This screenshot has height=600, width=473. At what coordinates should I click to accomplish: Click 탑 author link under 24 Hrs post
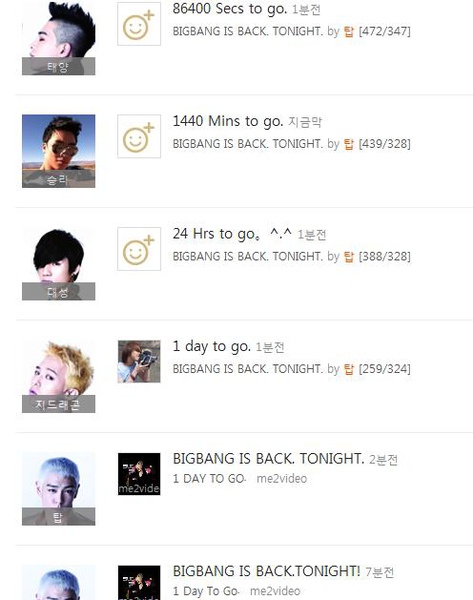point(349,256)
